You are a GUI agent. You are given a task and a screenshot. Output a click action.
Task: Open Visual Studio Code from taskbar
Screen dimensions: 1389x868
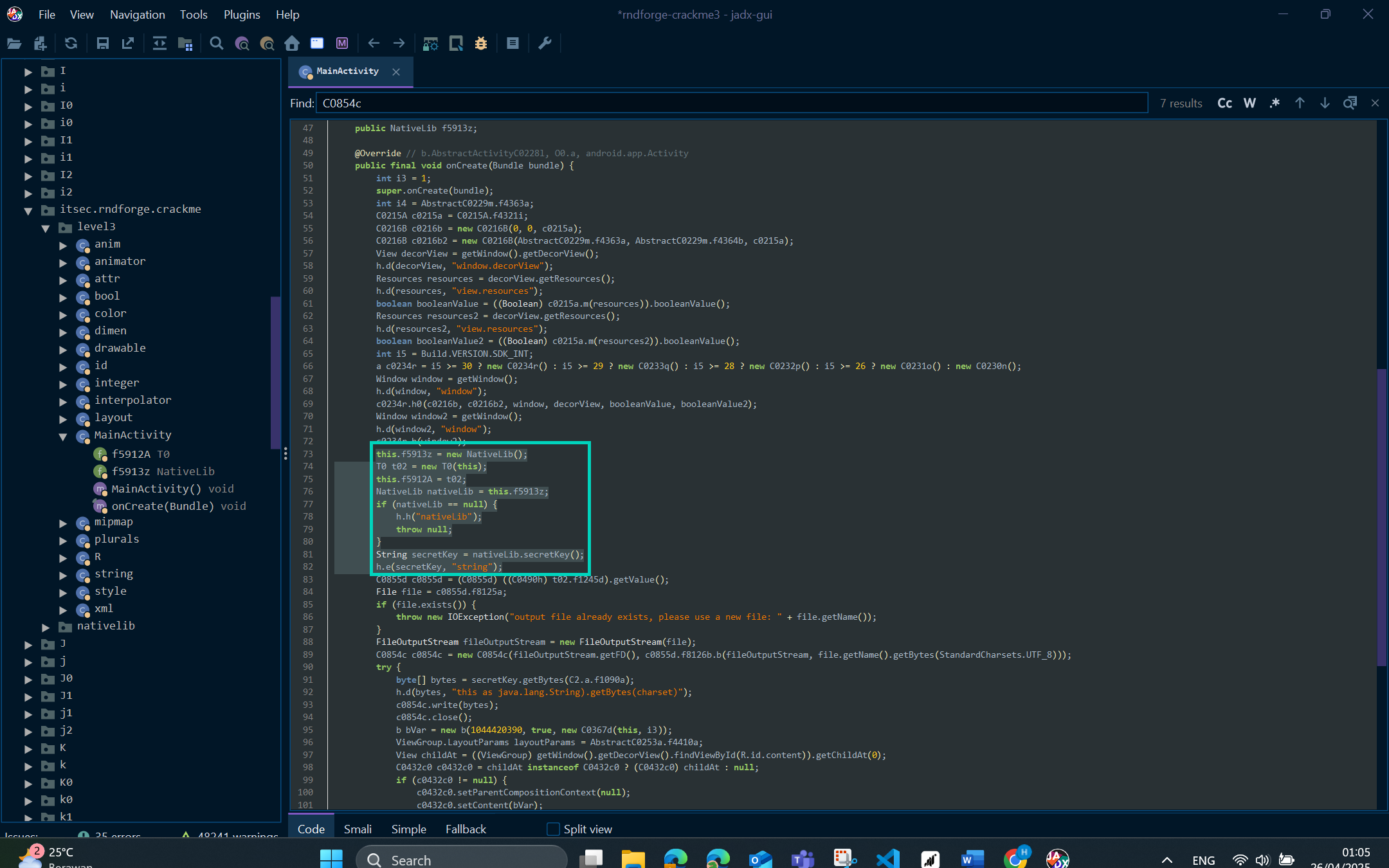tap(887, 858)
